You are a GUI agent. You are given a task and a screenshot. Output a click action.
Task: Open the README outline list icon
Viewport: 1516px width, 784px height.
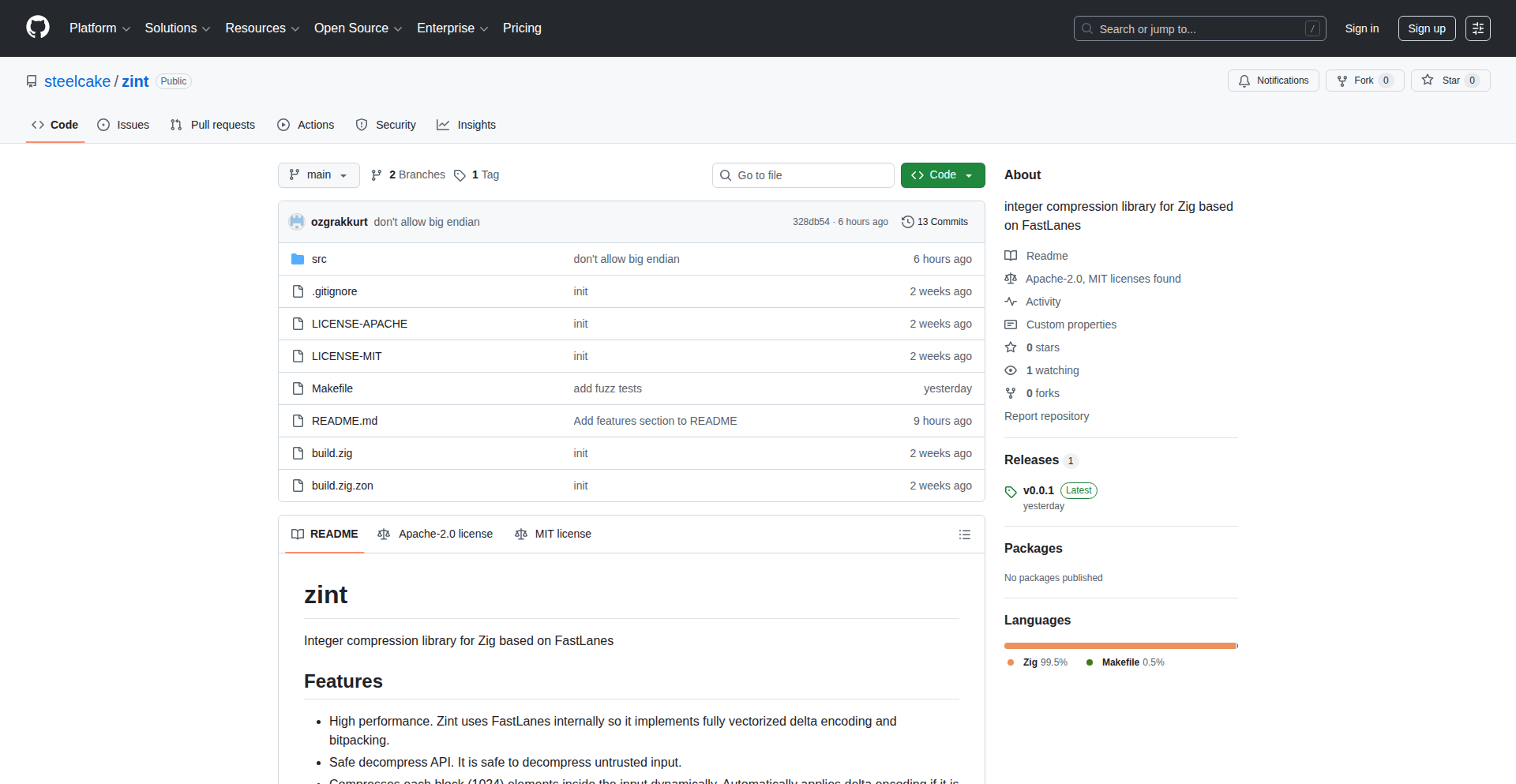coord(964,535)
